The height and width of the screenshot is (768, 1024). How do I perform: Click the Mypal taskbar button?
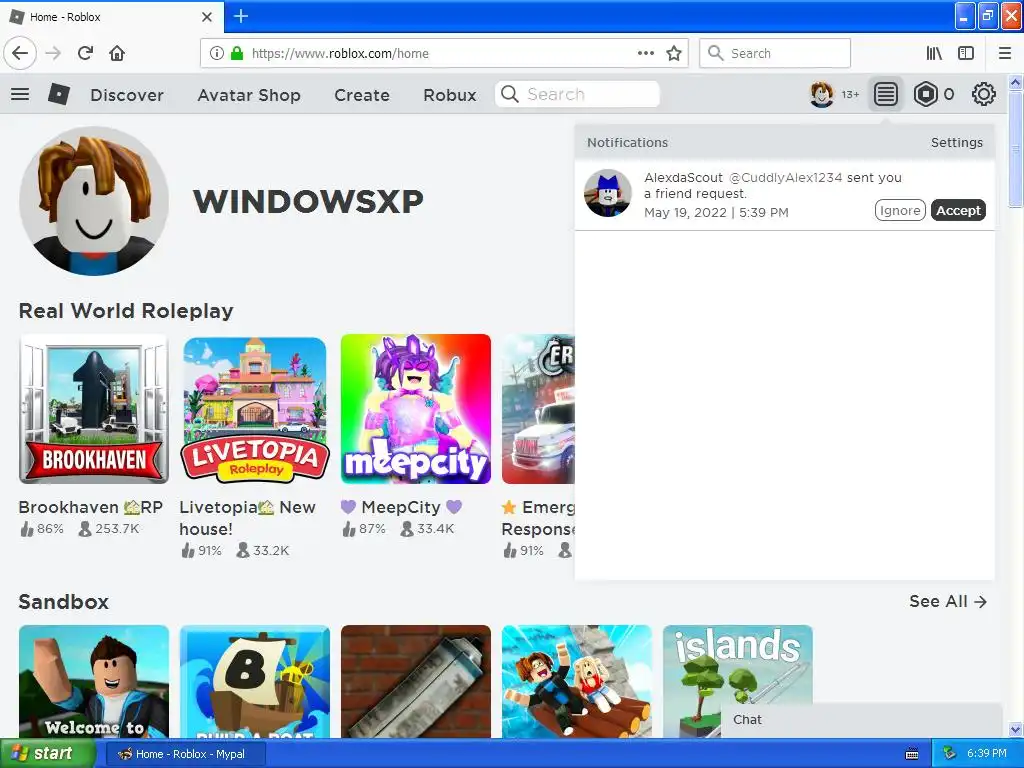185,754
